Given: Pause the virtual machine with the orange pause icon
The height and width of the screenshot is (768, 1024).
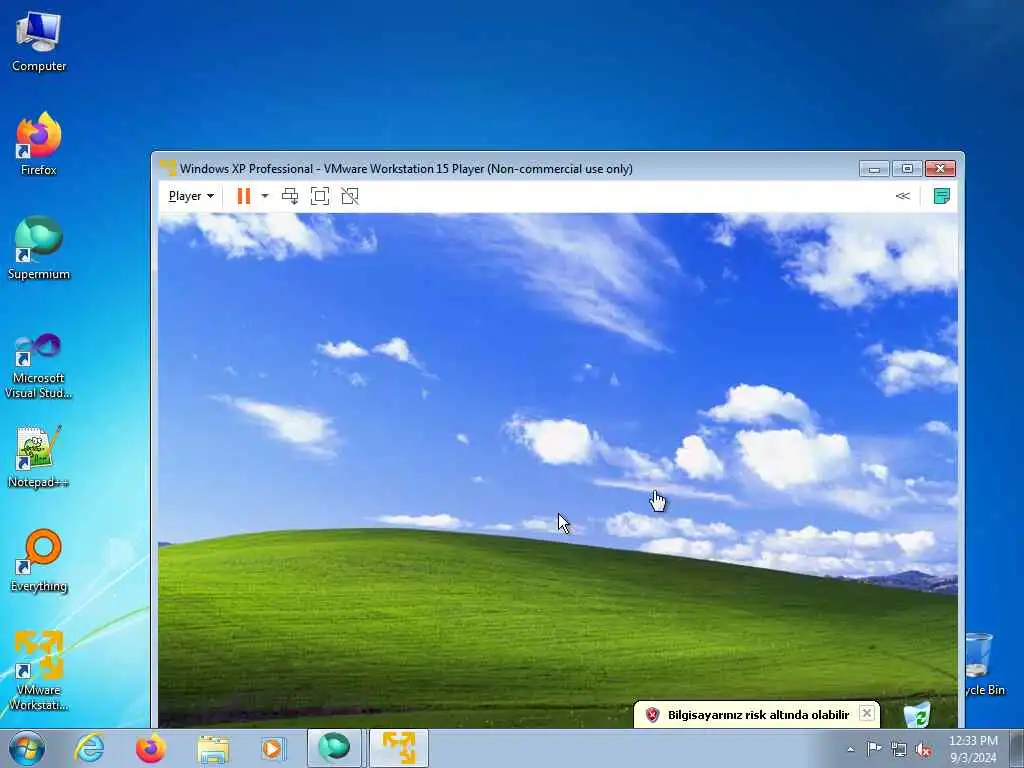Looking at the screenshot, I should point(244,196).
